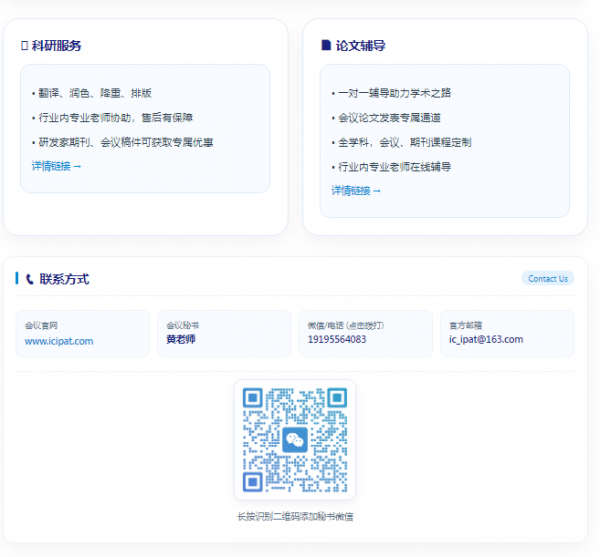Select the 黄老师 secretary name
The height and width of the screenshot is (557, 600).
coord(181,339)
